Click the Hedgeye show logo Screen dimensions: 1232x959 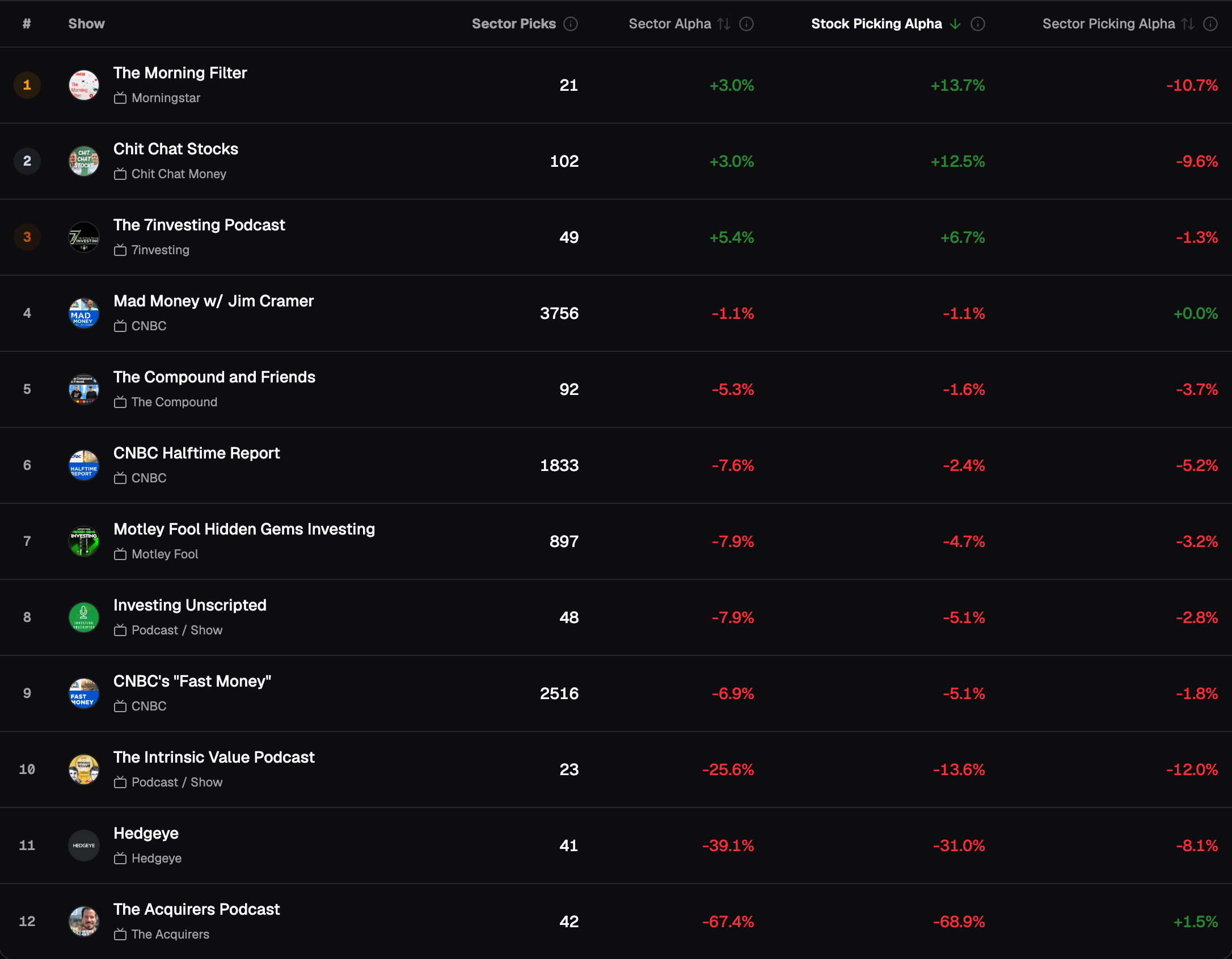coord(84,846)
